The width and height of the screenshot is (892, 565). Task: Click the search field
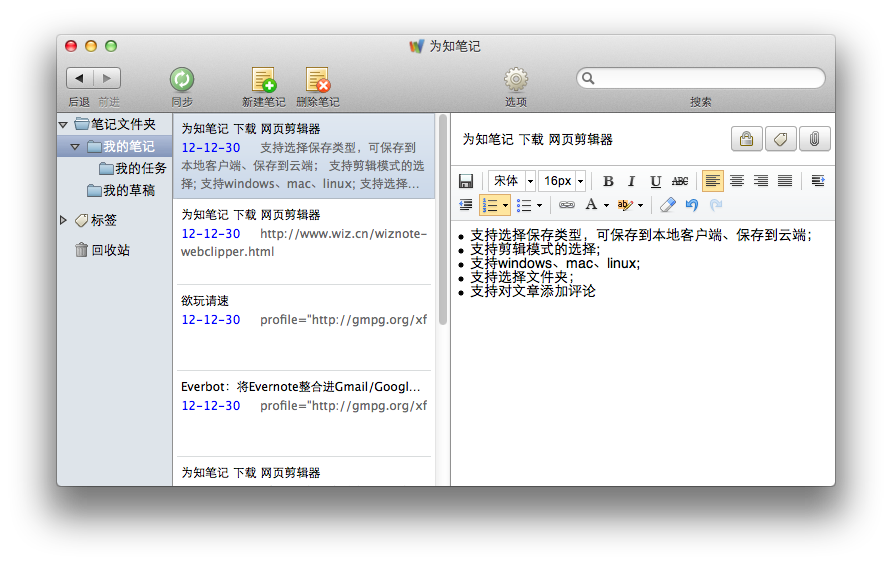tap(701, 78)
